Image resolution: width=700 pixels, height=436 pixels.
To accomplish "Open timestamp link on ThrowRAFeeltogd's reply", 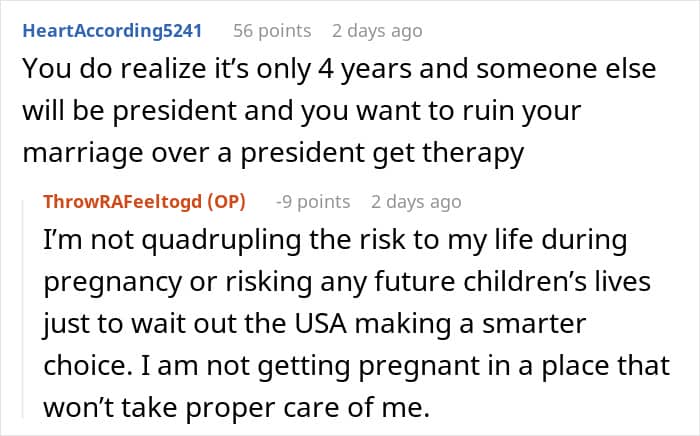I will tap(416, 202).
